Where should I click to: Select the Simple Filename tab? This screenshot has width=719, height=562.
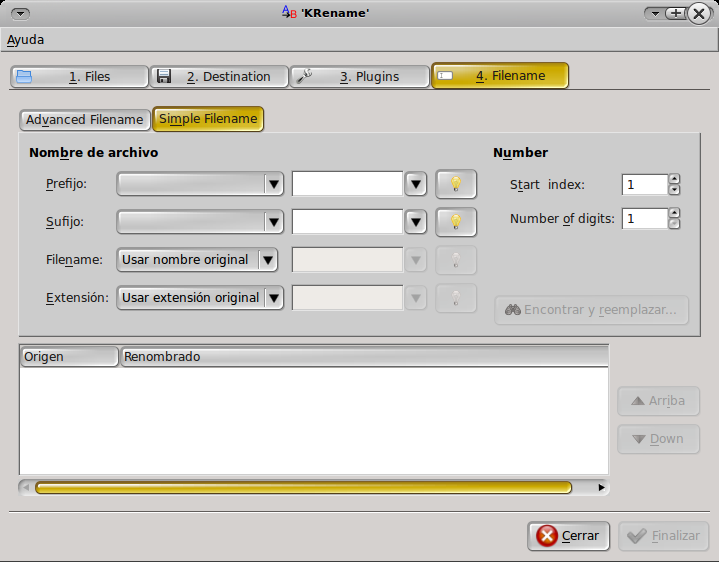[x=208, y=119]
